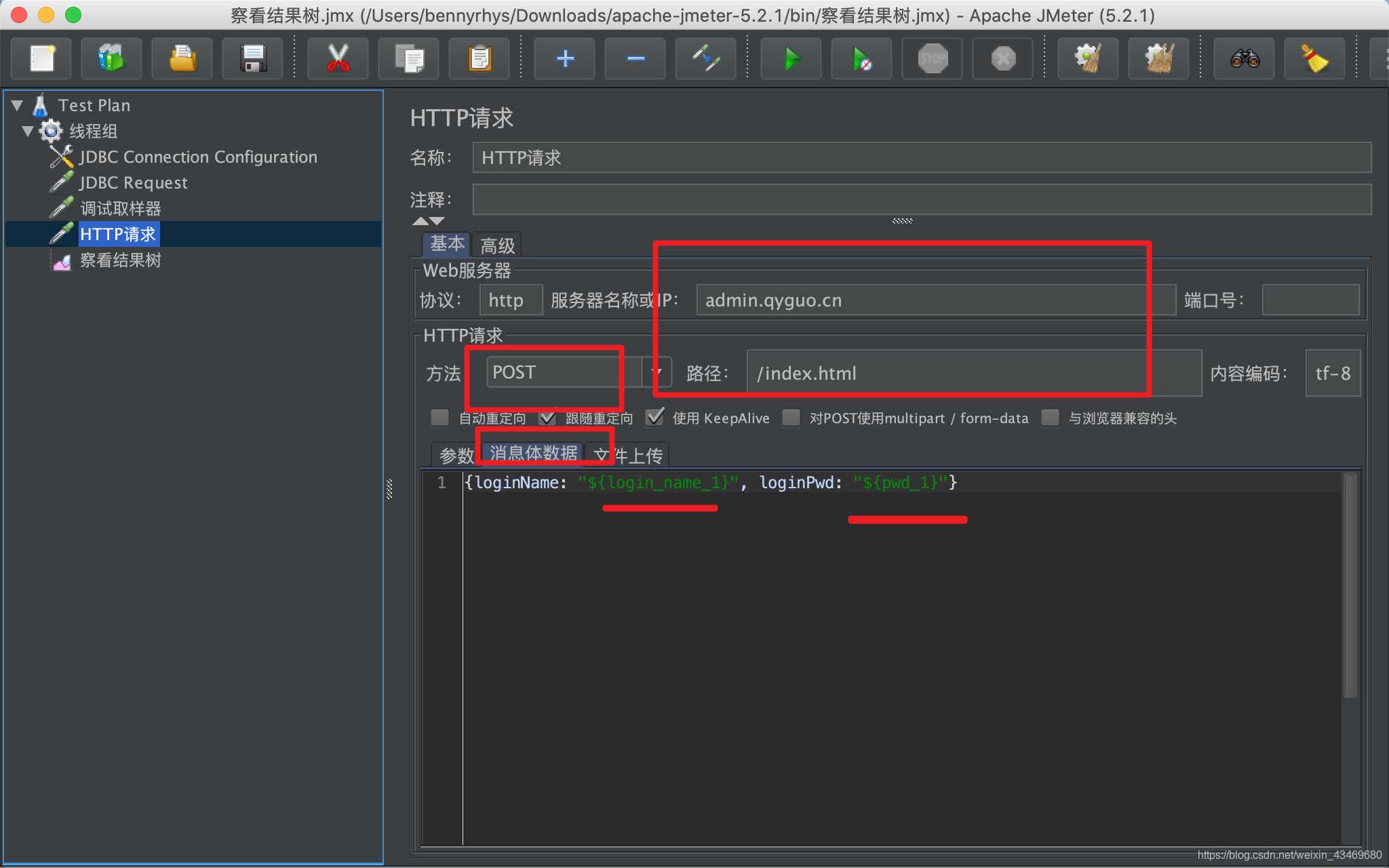Collapse the Test Plan tree node
The height and width of the screenshot is (868, 1389).
point(18,105)
